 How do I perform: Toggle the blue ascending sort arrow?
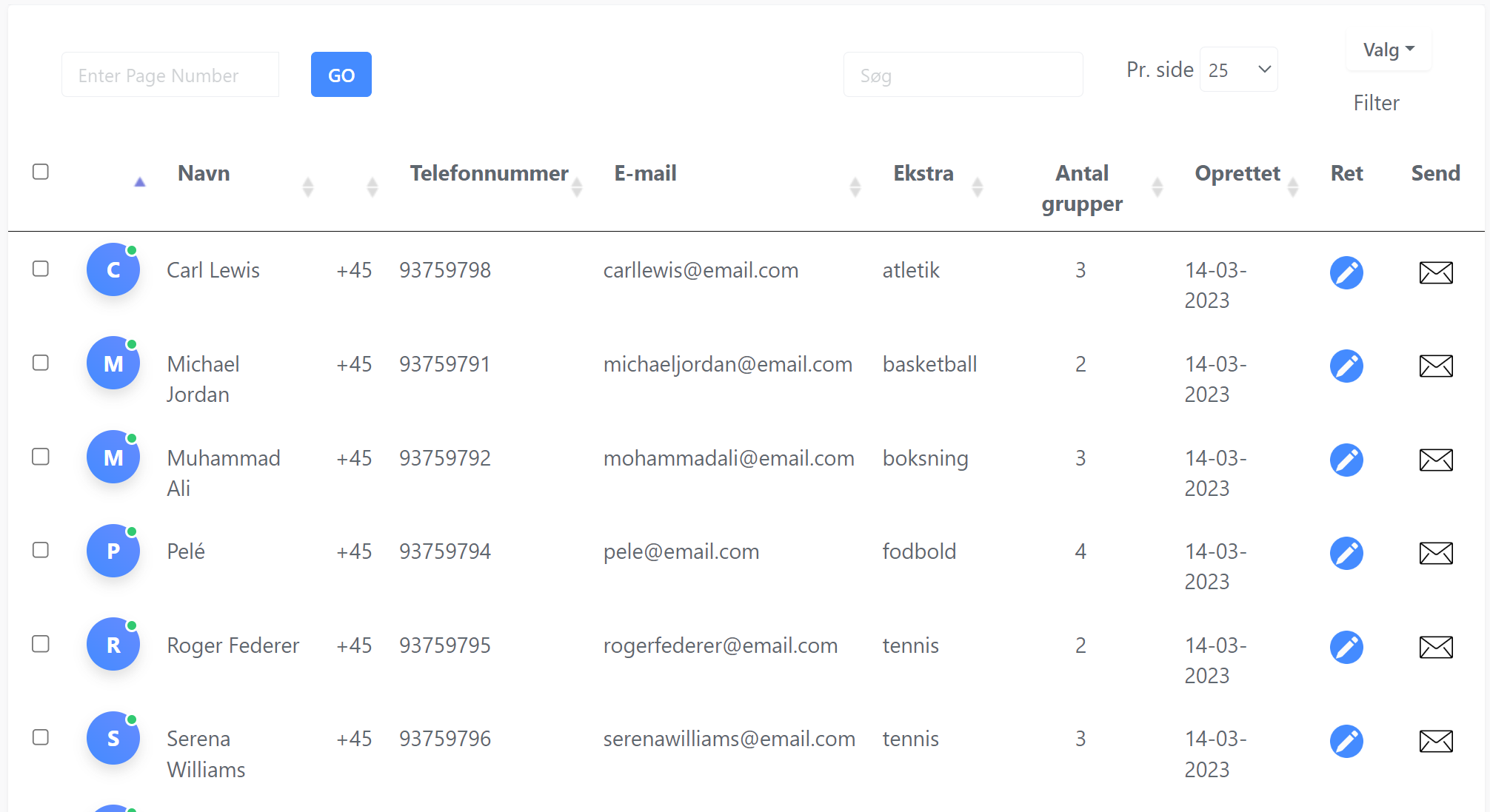[139, 182]
